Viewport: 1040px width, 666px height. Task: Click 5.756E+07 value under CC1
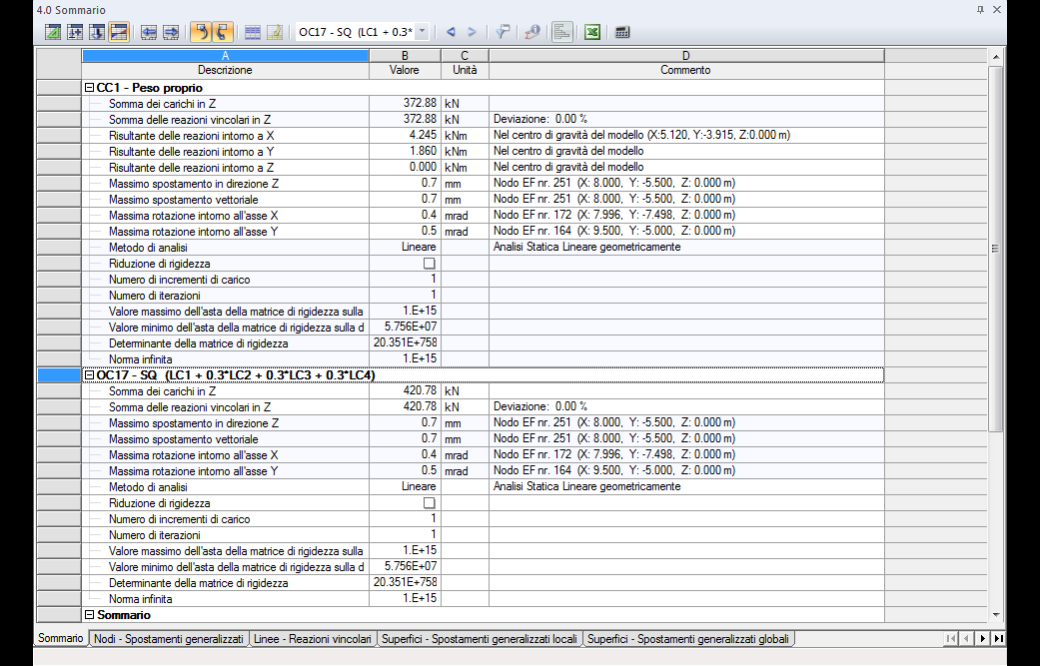click(x=411, y=326)
